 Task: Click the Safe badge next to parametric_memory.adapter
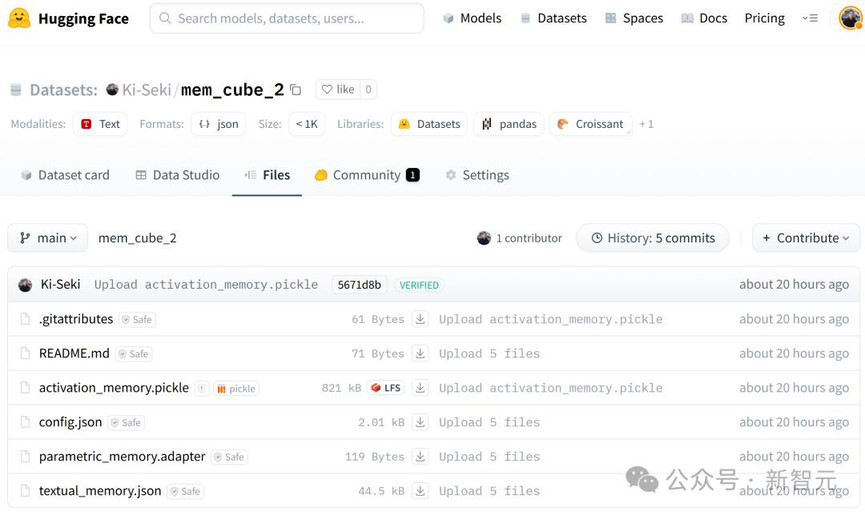(229, 457)
